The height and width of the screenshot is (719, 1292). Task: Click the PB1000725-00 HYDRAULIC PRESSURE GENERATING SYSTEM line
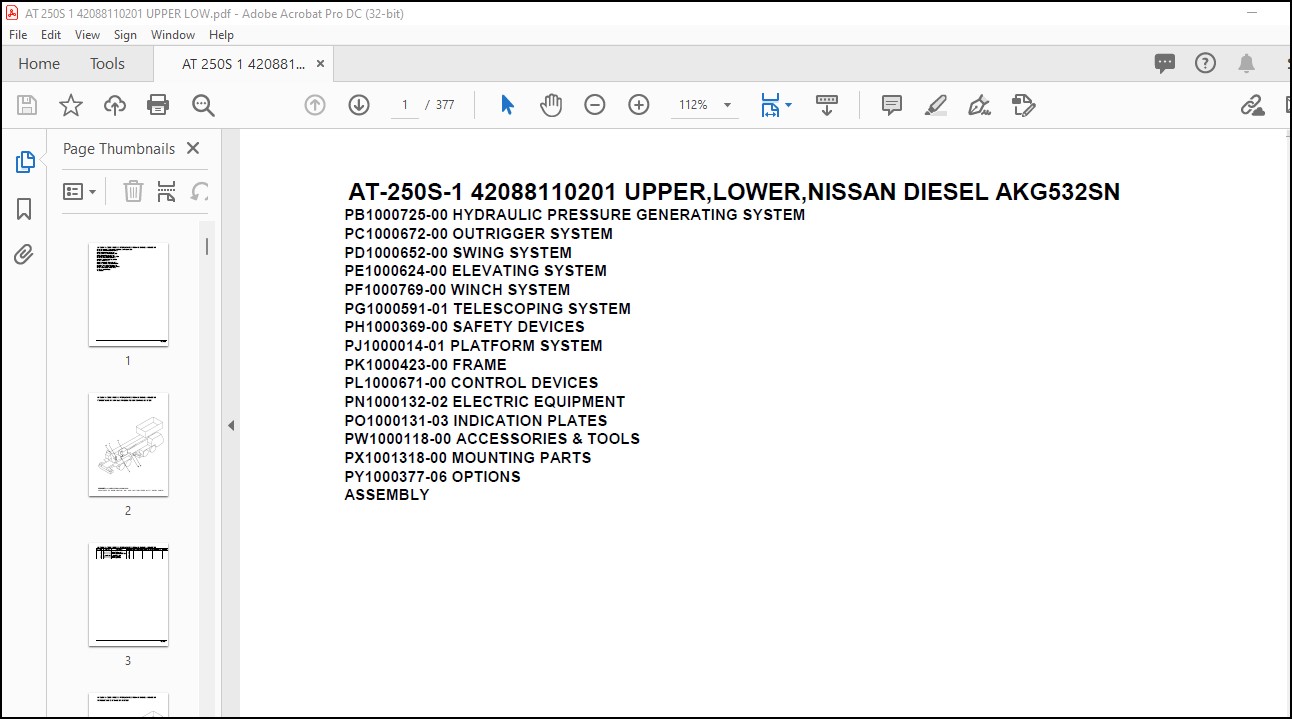point(575,215)
